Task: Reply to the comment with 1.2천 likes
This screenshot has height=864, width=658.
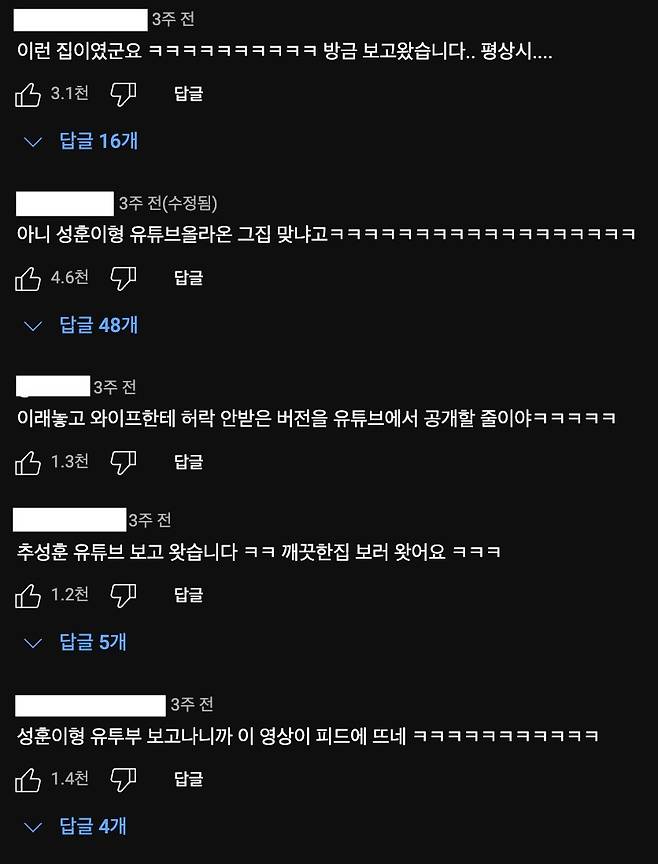Action: 188,595
